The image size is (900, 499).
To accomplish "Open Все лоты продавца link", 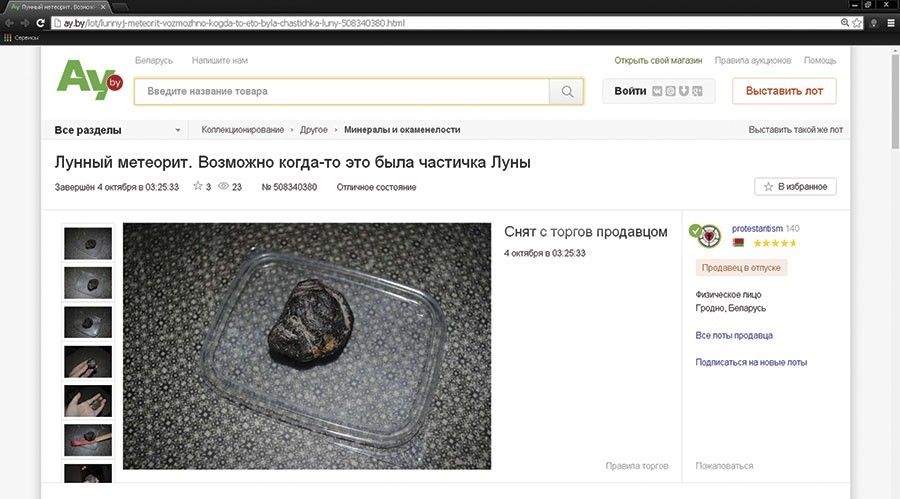I will point(734,335).
